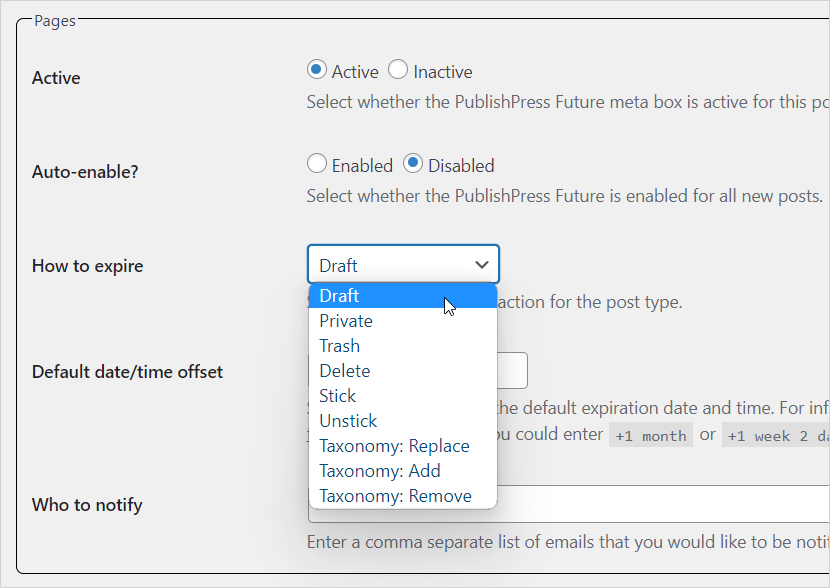Select the Active radio button
The width and height of the screenshot is (830, 588).
click(316, 70)
